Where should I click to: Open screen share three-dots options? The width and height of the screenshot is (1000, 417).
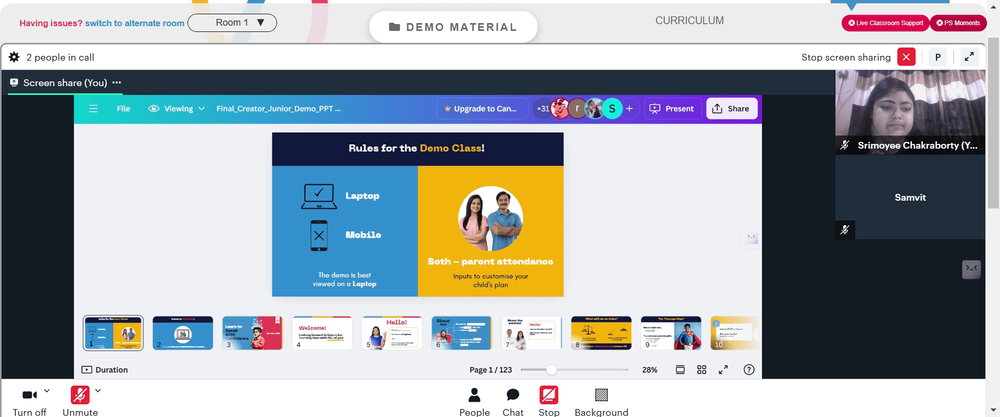[117, 83]
